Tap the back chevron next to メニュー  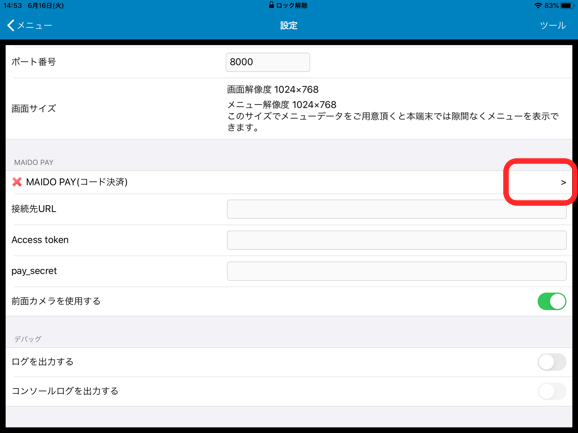coord(11,25)
